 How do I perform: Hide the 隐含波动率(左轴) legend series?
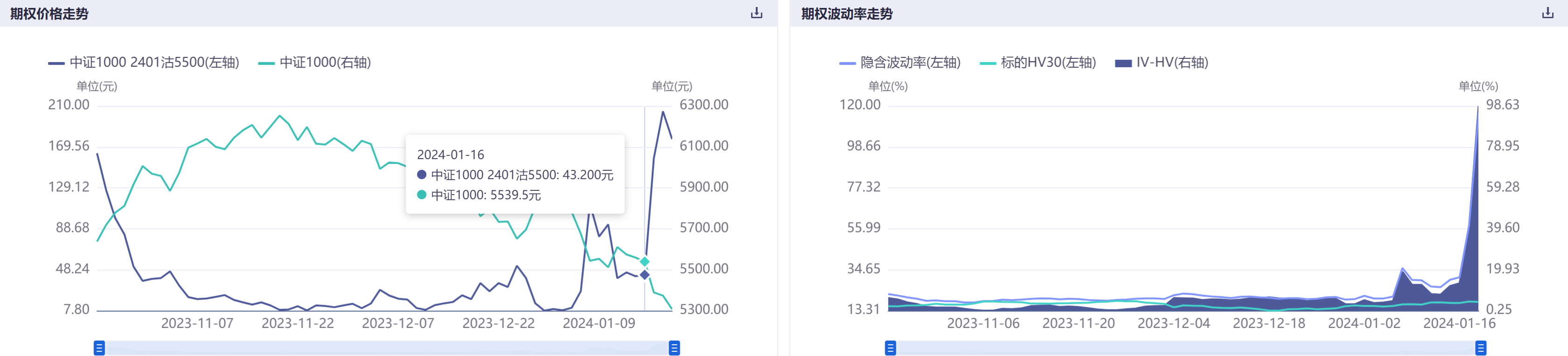(x=899, y=63)
